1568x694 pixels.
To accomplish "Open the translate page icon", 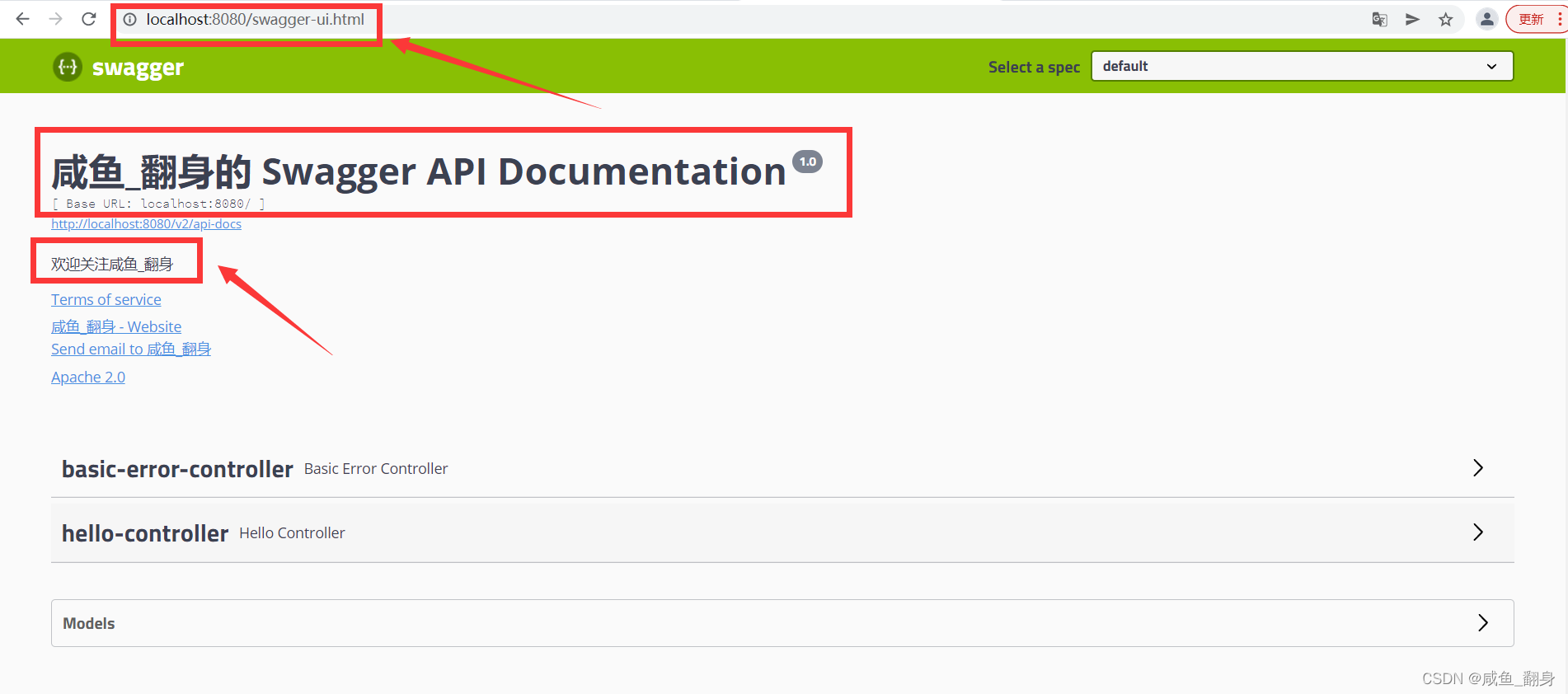I will pos(1380,20).
